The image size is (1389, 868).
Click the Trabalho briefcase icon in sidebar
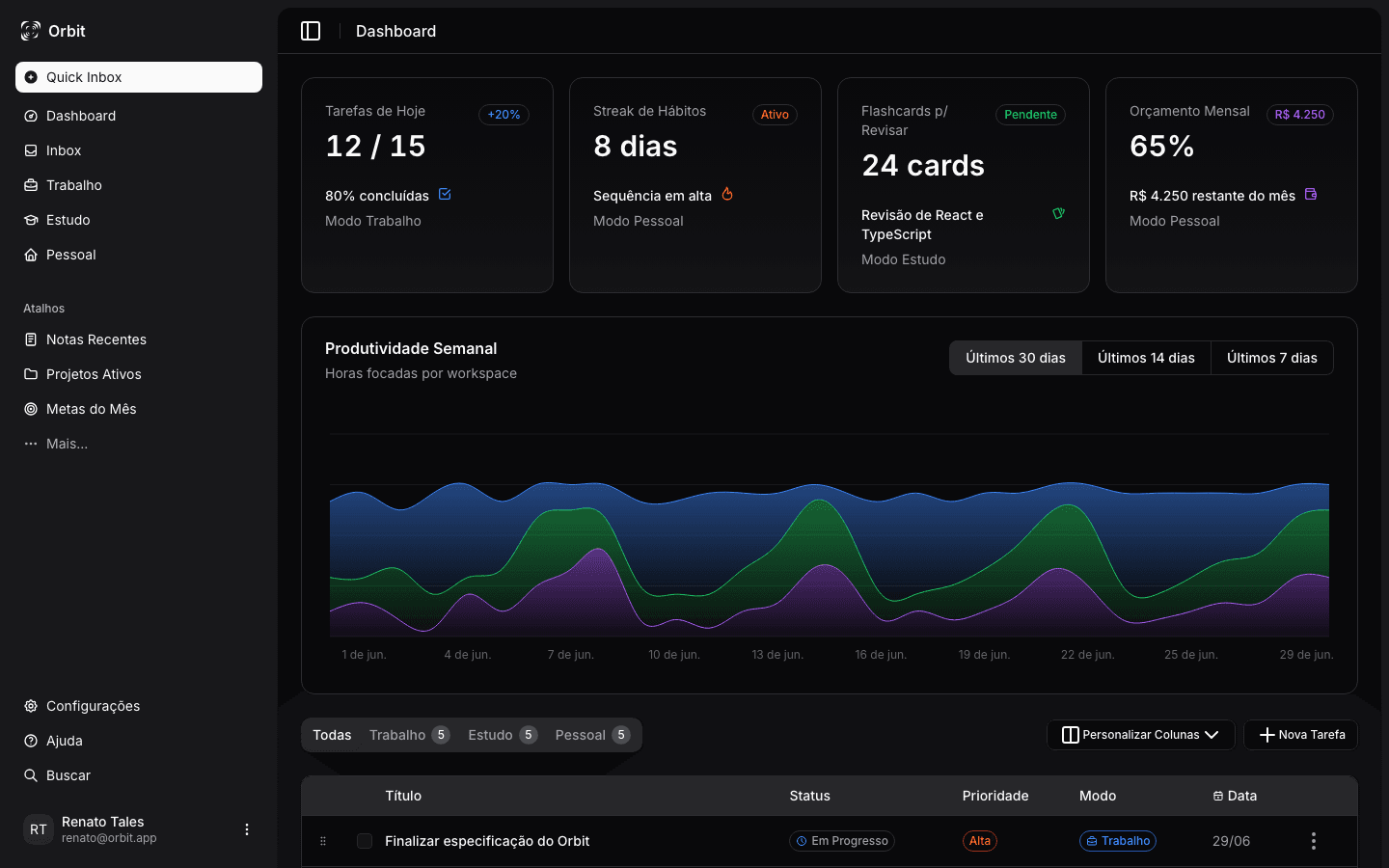click(x=30, y=185)
